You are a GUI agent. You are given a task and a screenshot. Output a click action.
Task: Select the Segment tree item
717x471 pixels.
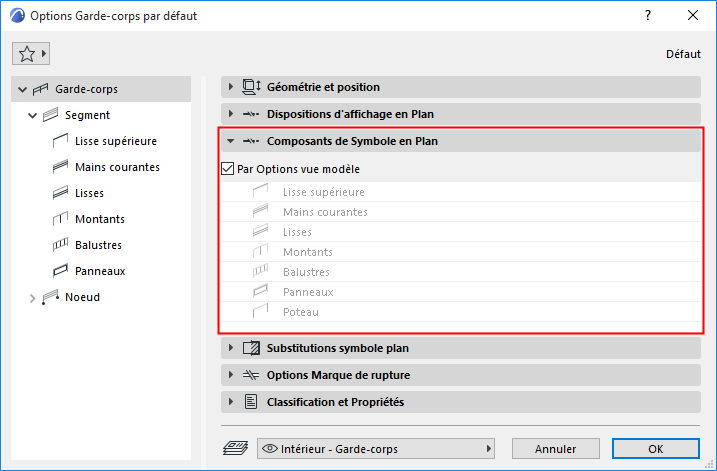(87, 115)
